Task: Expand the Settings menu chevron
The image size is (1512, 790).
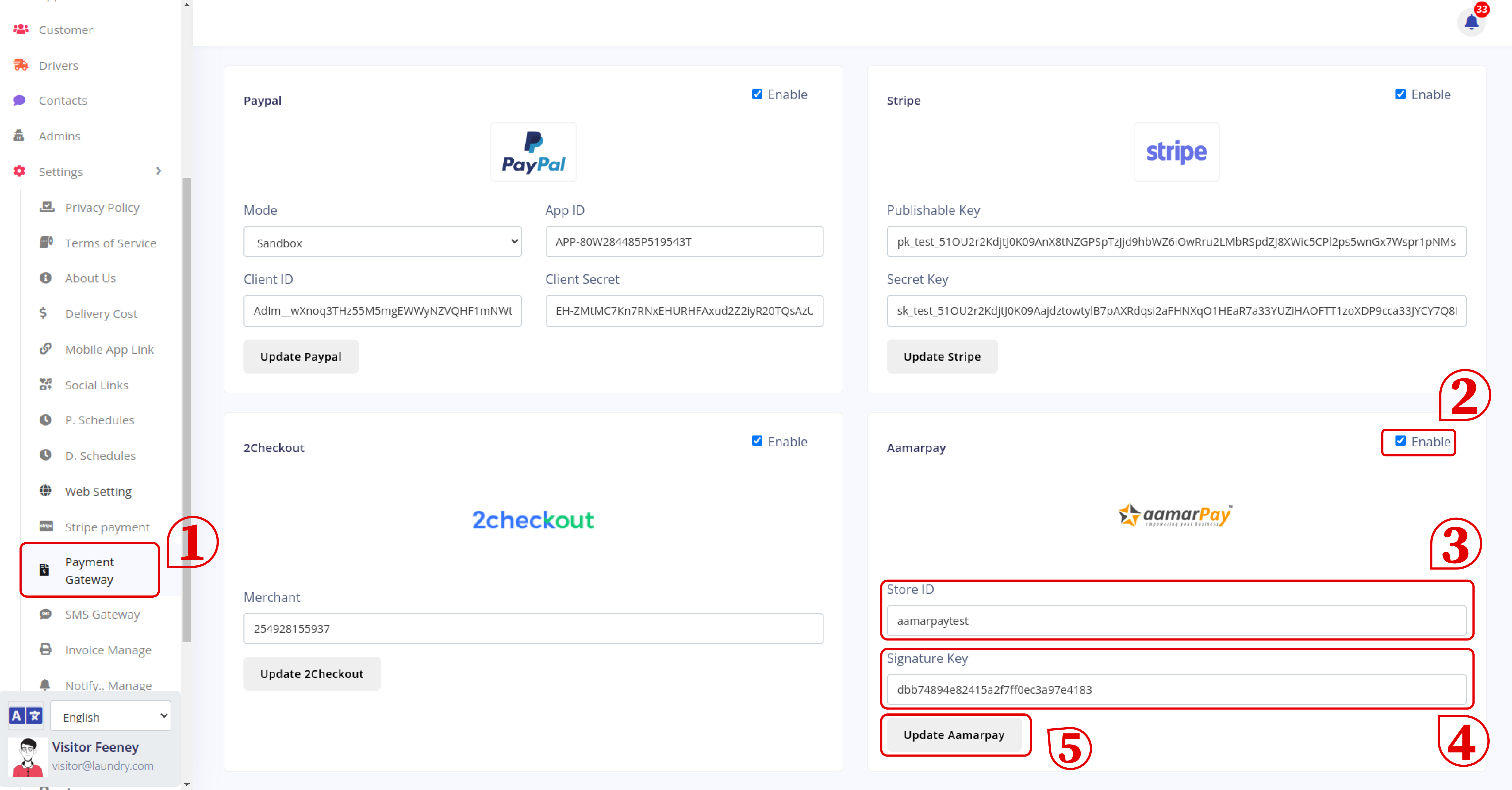Action: (x=158, y=171)
